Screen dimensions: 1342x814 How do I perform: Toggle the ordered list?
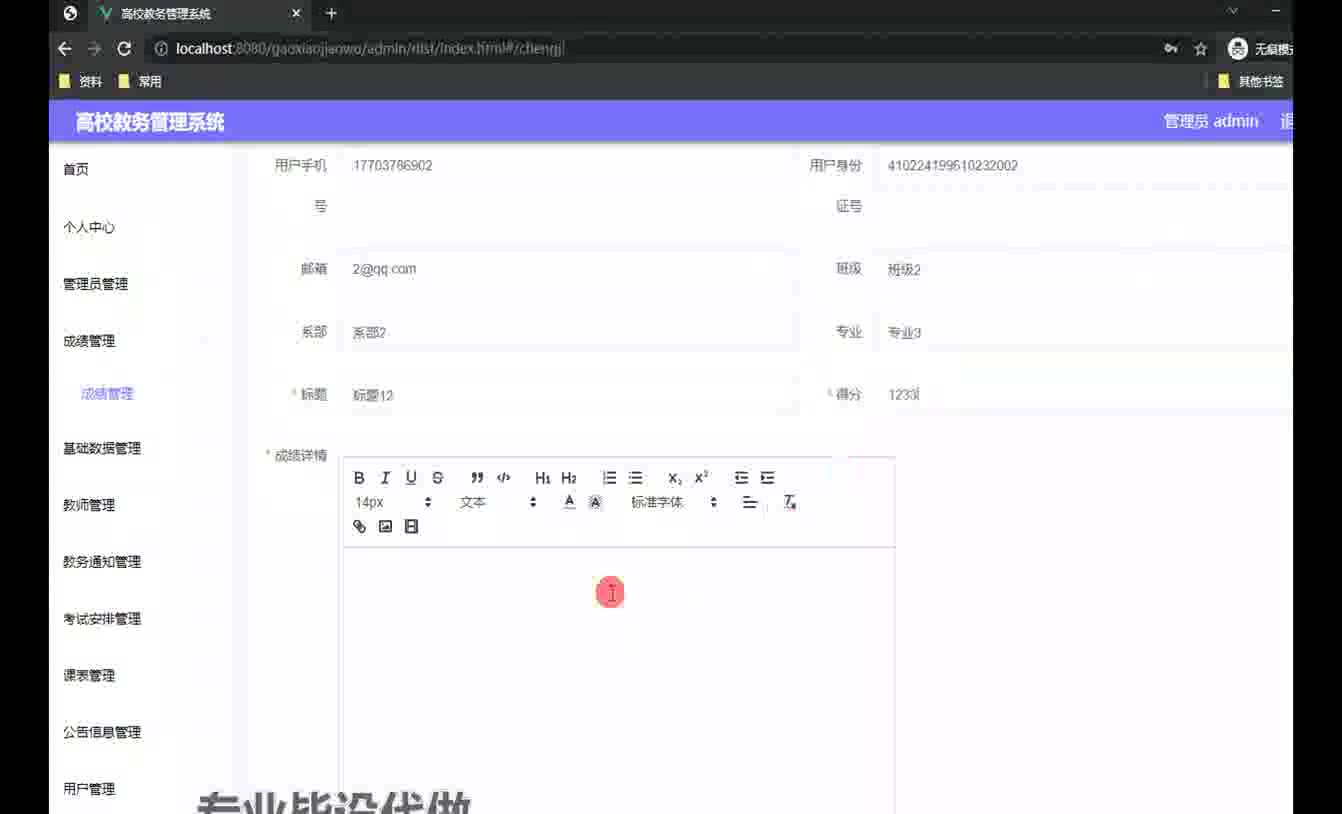coord(609,478)
